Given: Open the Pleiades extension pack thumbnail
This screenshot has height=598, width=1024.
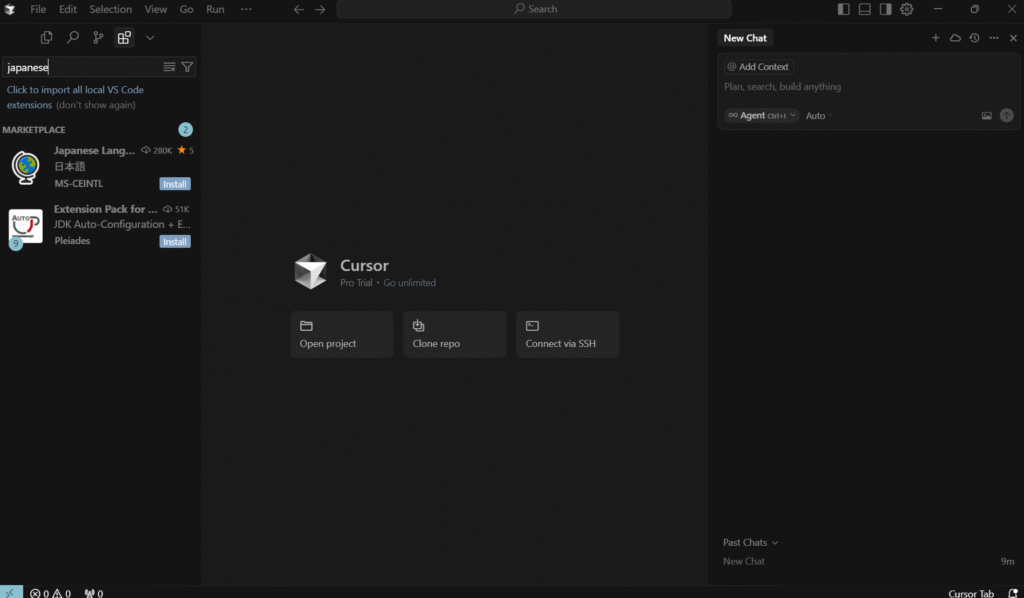Looking at the screenshot, I should (25, 226).
